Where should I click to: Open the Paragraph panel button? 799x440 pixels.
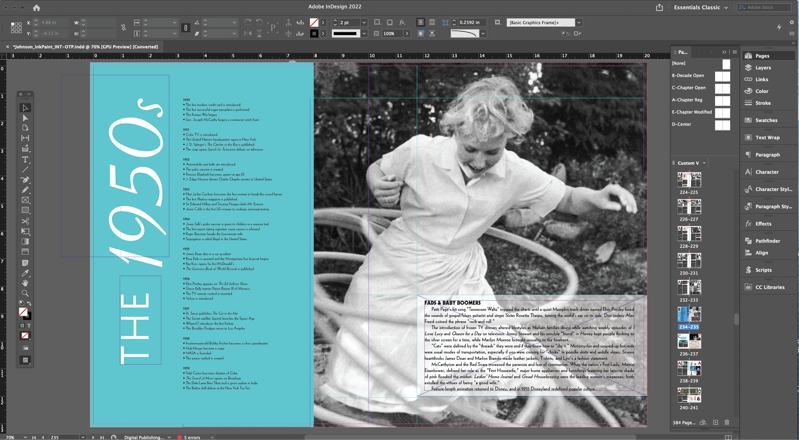click(767, 154)
